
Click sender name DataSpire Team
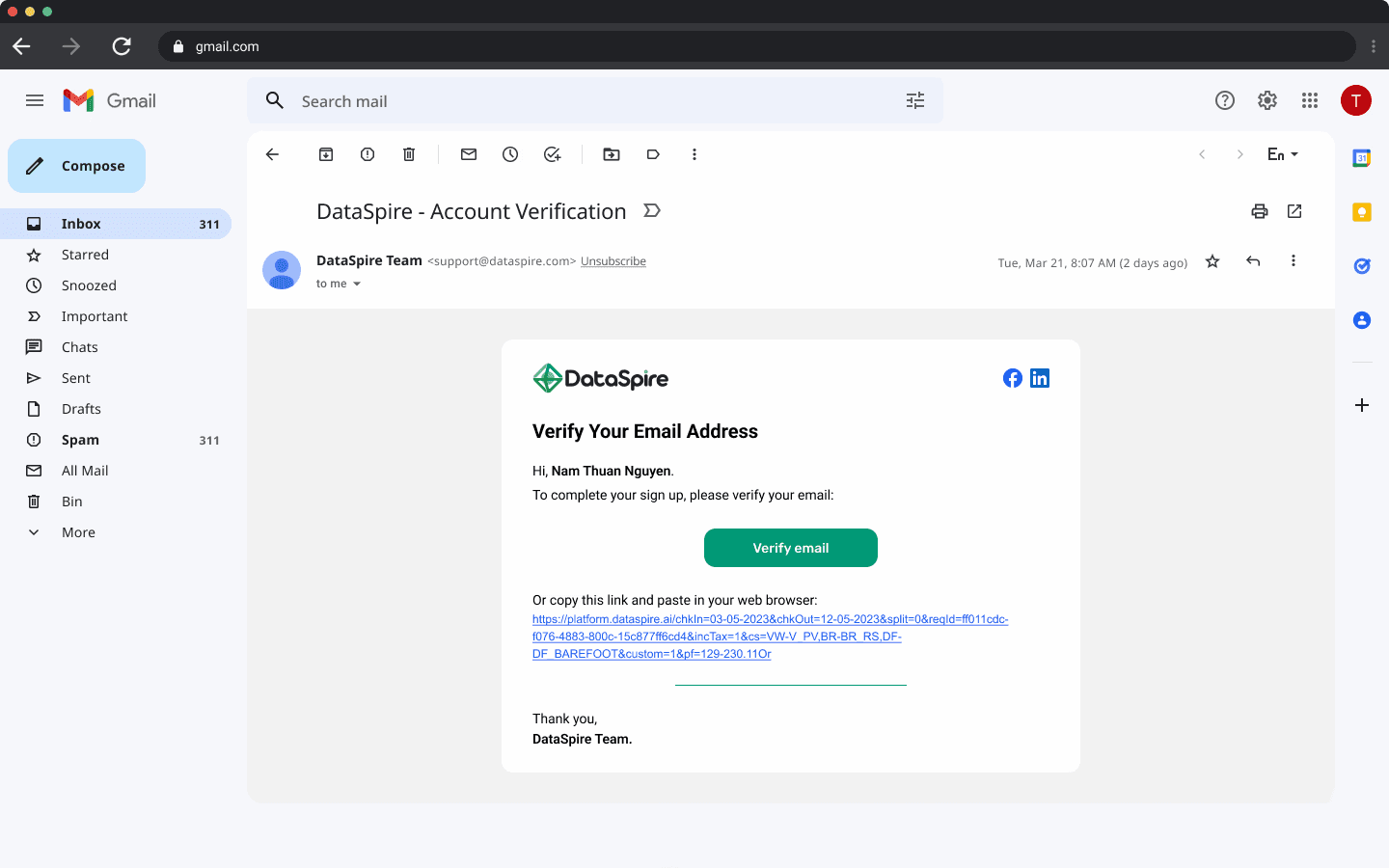point(369,260)
